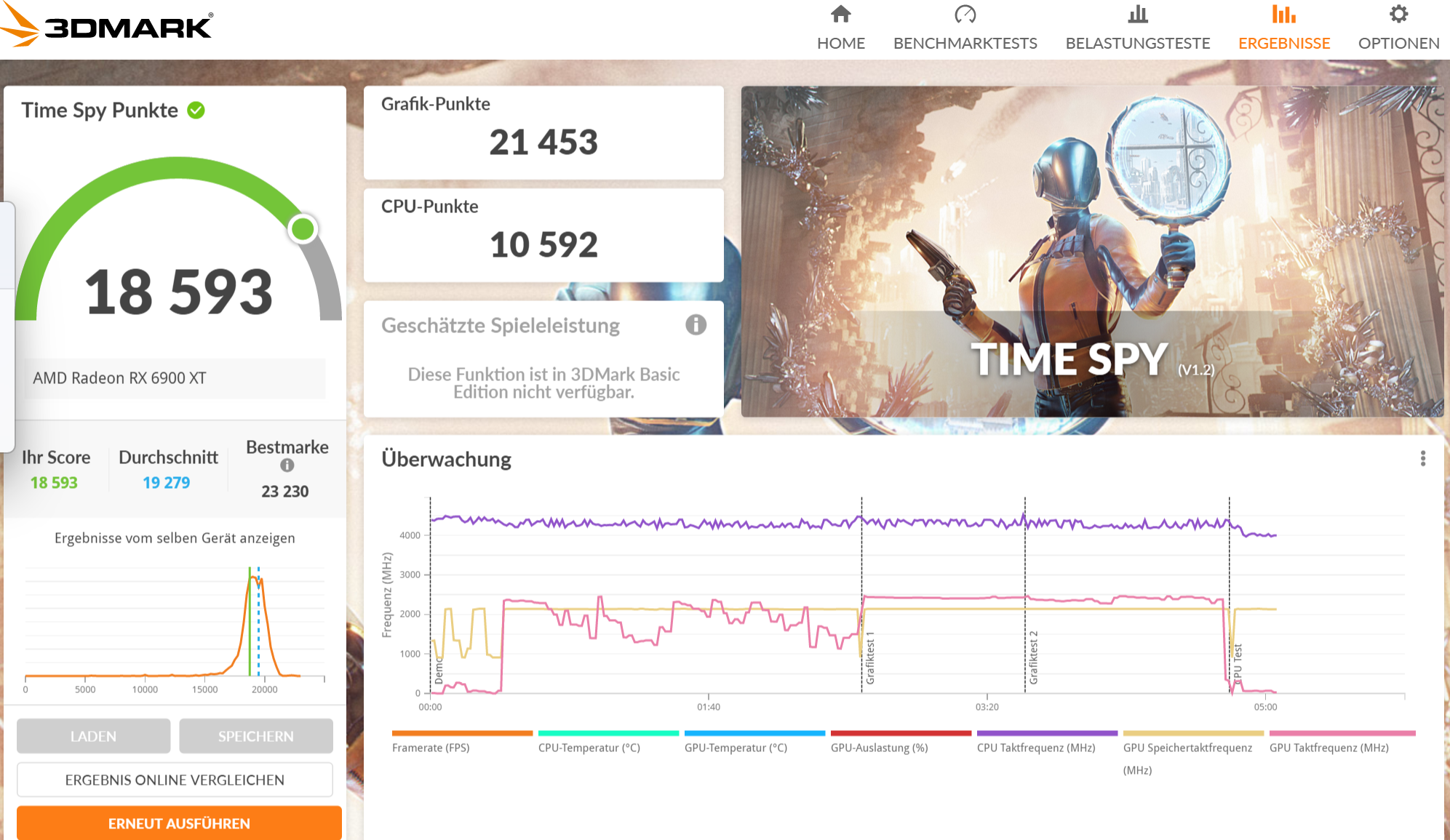Image resolution: width=1450 pixels, height=840 pixels.
Task: Switch to the BENCHMARKTESTS tab
Action: click(965, 43)
